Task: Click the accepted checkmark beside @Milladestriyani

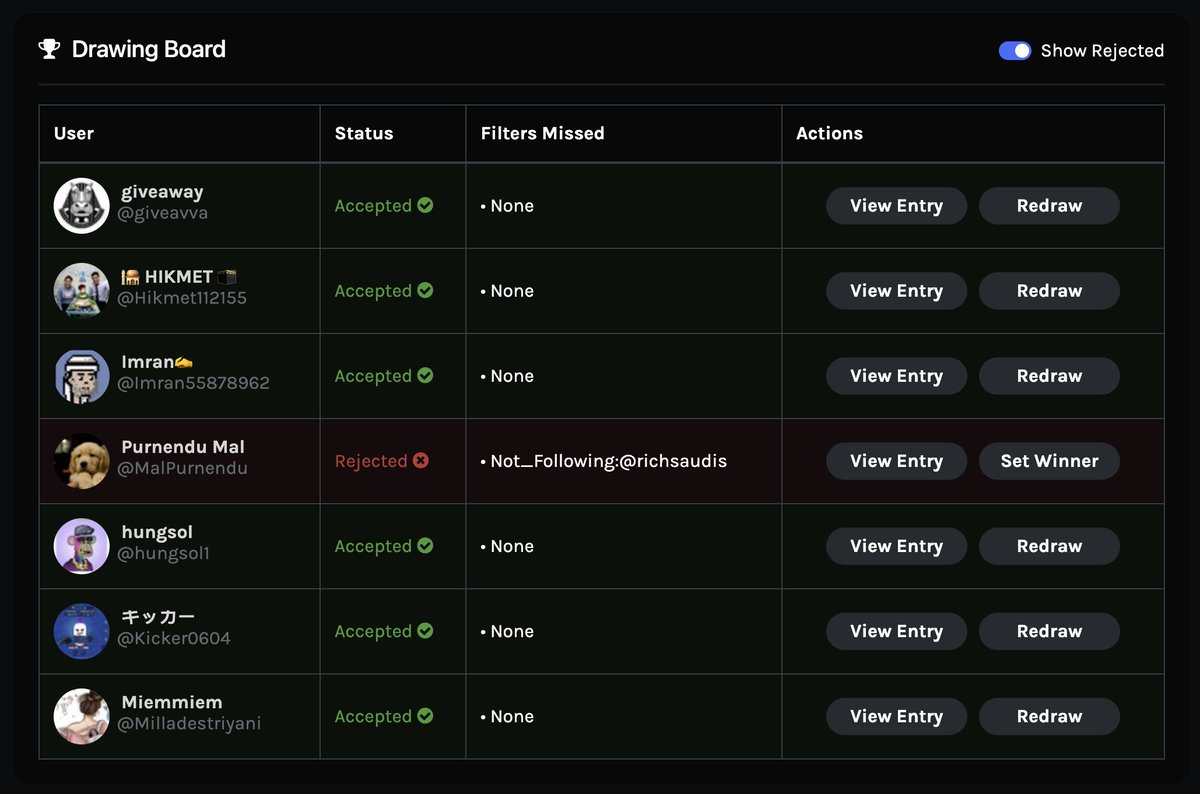Action: (x=424, y=716)
